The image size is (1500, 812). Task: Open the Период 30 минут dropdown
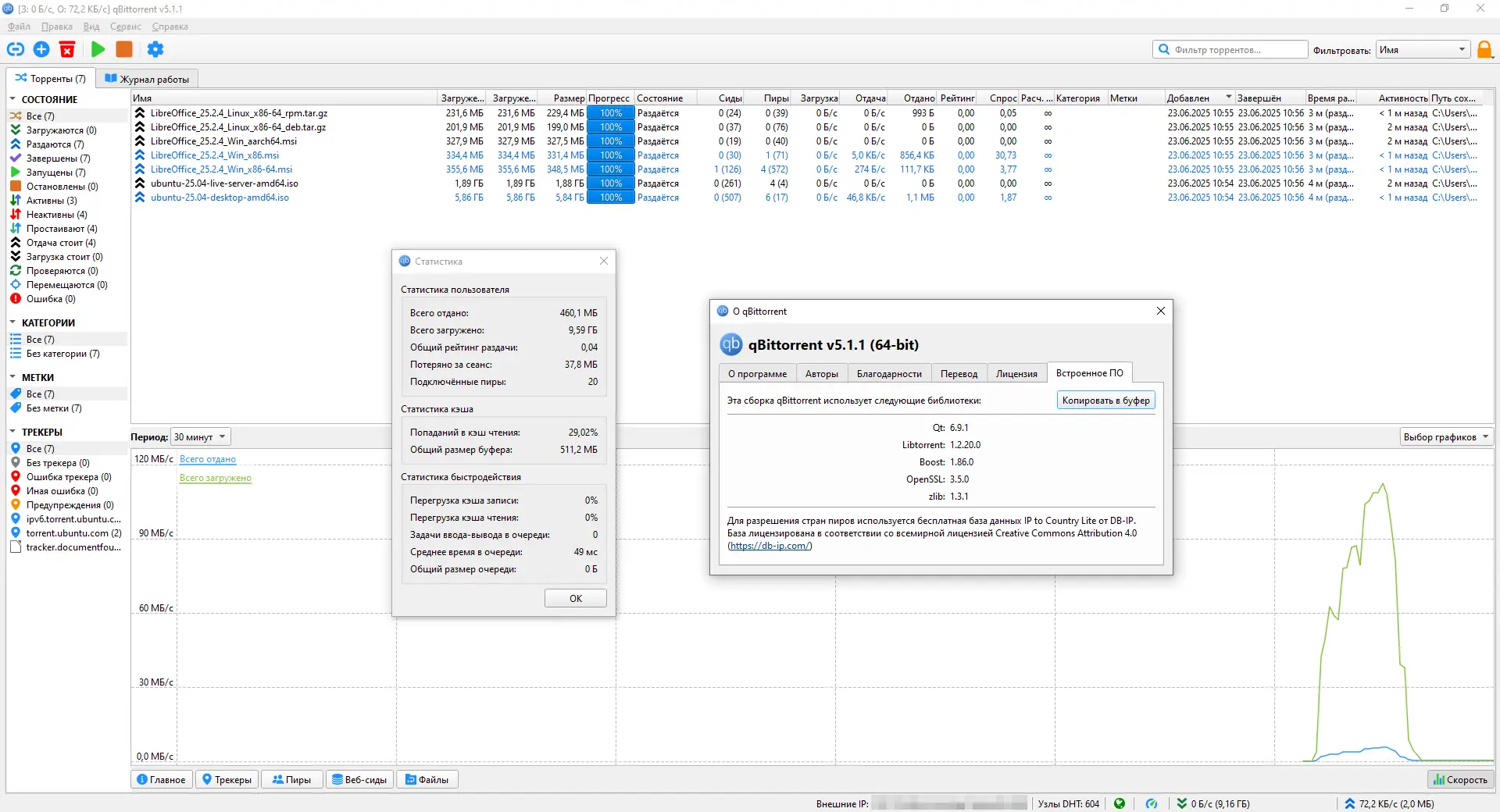(x=201, y=437)
